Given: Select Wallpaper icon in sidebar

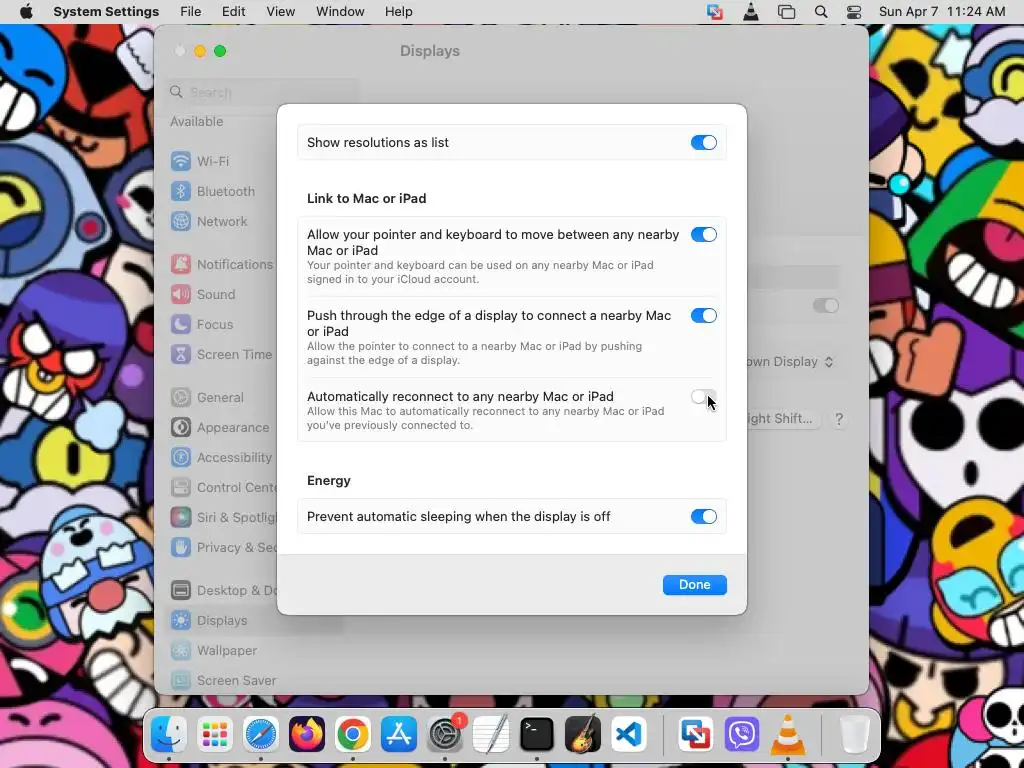Looking at the screenshot, I should coord(181,651).
